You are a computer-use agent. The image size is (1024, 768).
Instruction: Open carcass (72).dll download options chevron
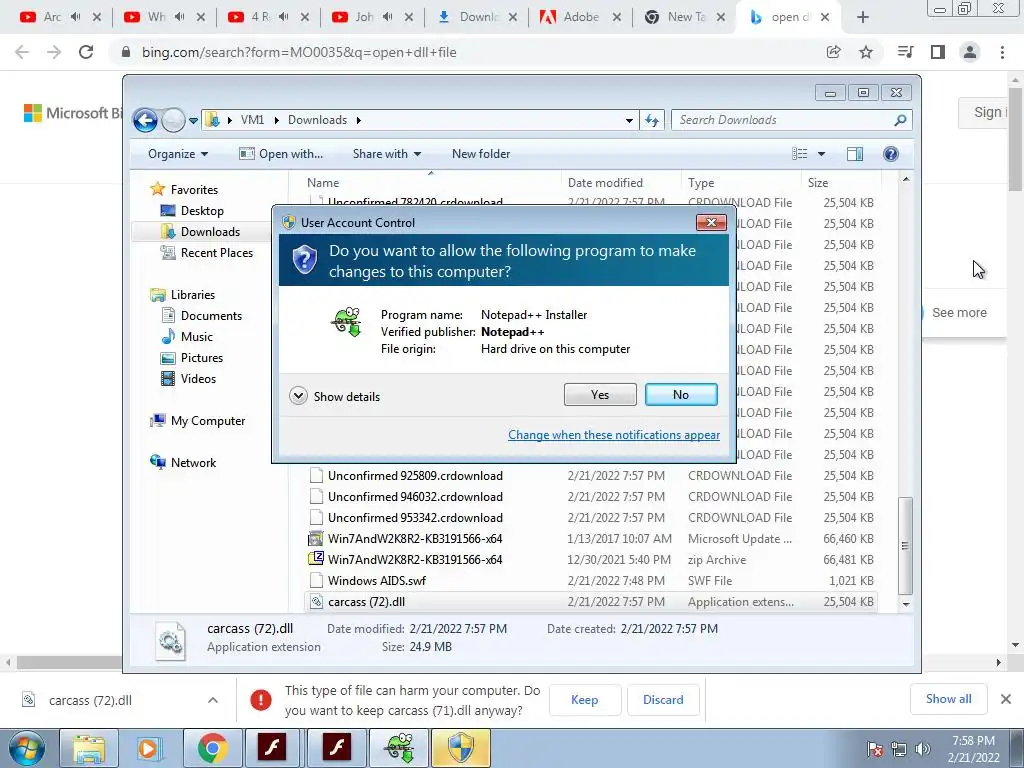coord(213,700)
